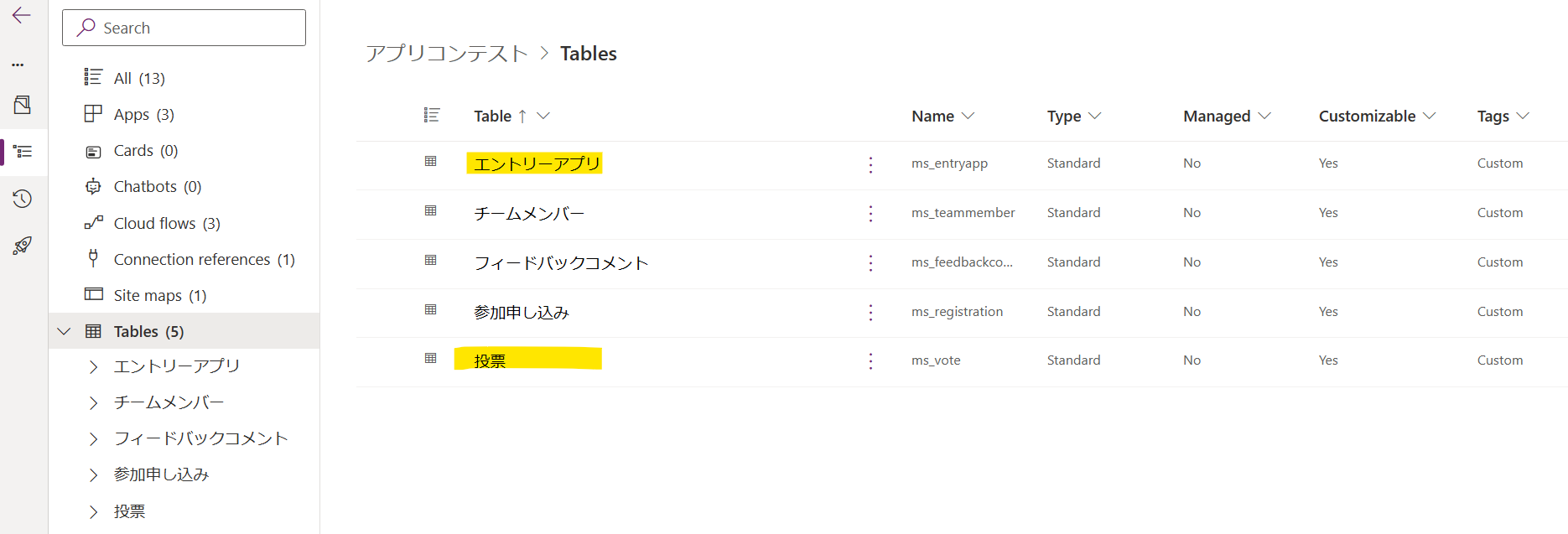Screen dimensions: 1568x534
Task: Open the Customizable column dropdown
Action: point(1429,116)
